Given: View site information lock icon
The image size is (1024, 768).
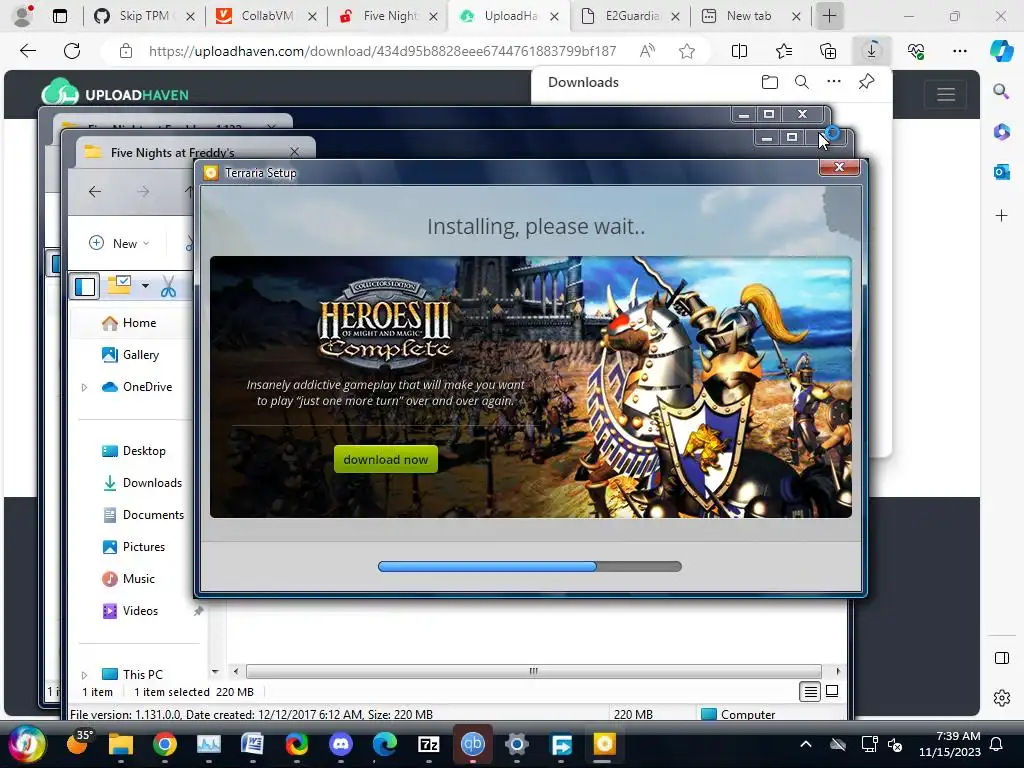Looking at the screenshot, I should click(126, 51).
